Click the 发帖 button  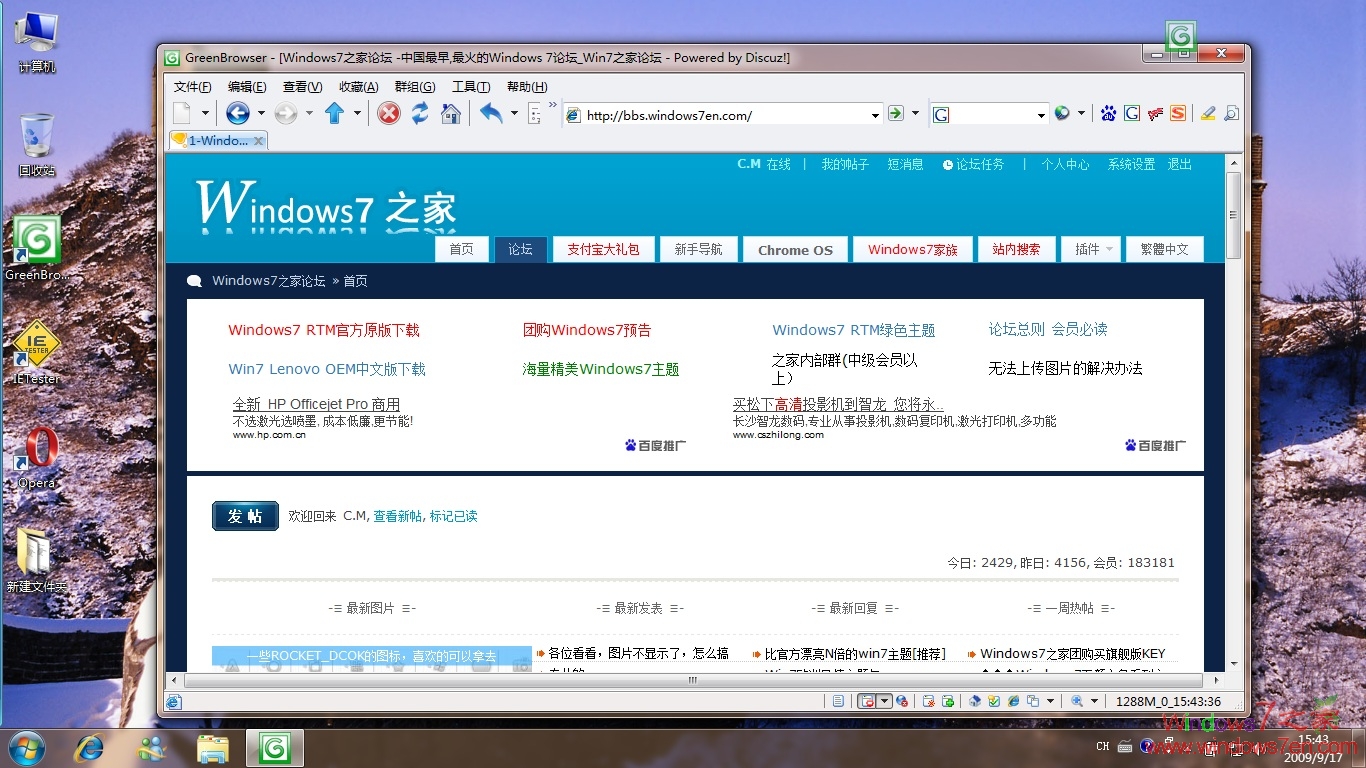(245, 516)
